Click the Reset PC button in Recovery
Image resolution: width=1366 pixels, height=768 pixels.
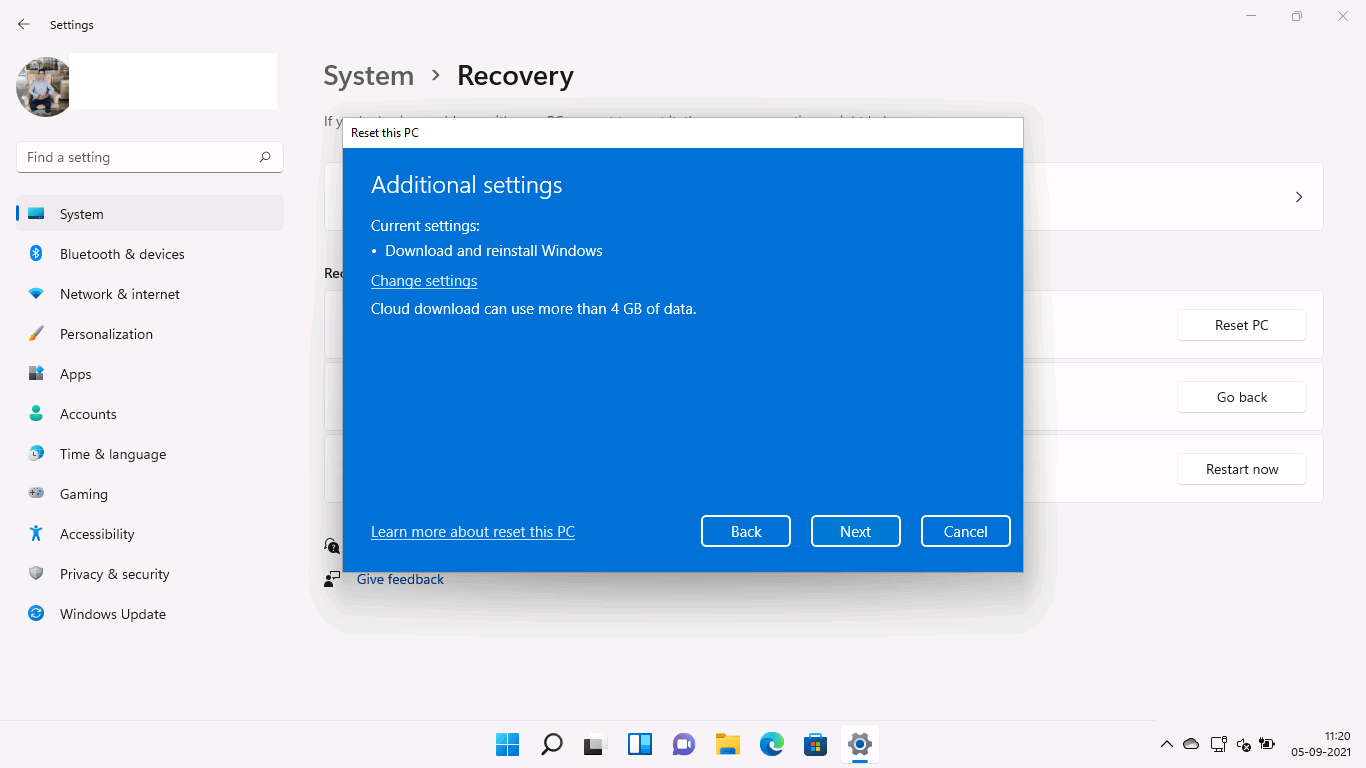pyautogui.click(x=1242, y=325)
